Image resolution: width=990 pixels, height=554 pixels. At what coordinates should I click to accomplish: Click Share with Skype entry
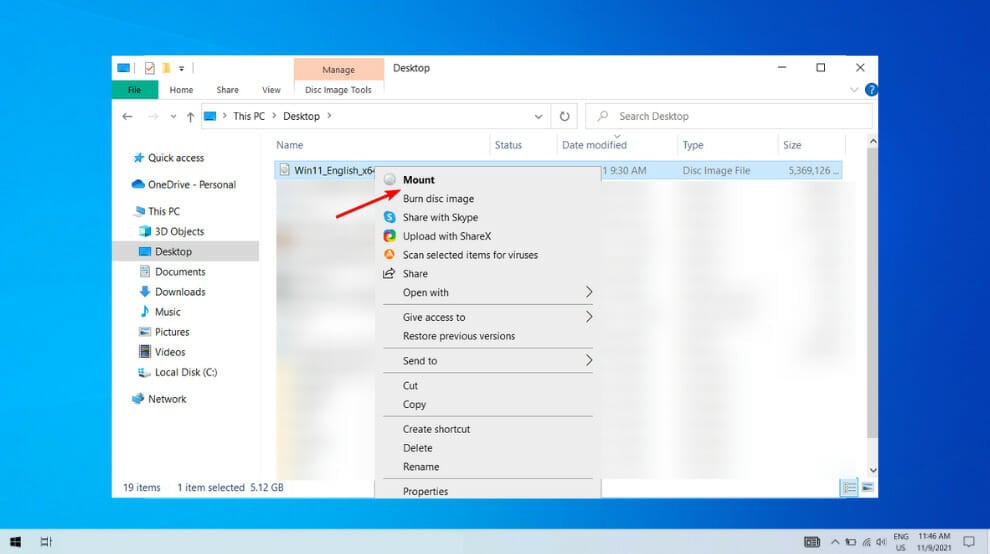440,217
